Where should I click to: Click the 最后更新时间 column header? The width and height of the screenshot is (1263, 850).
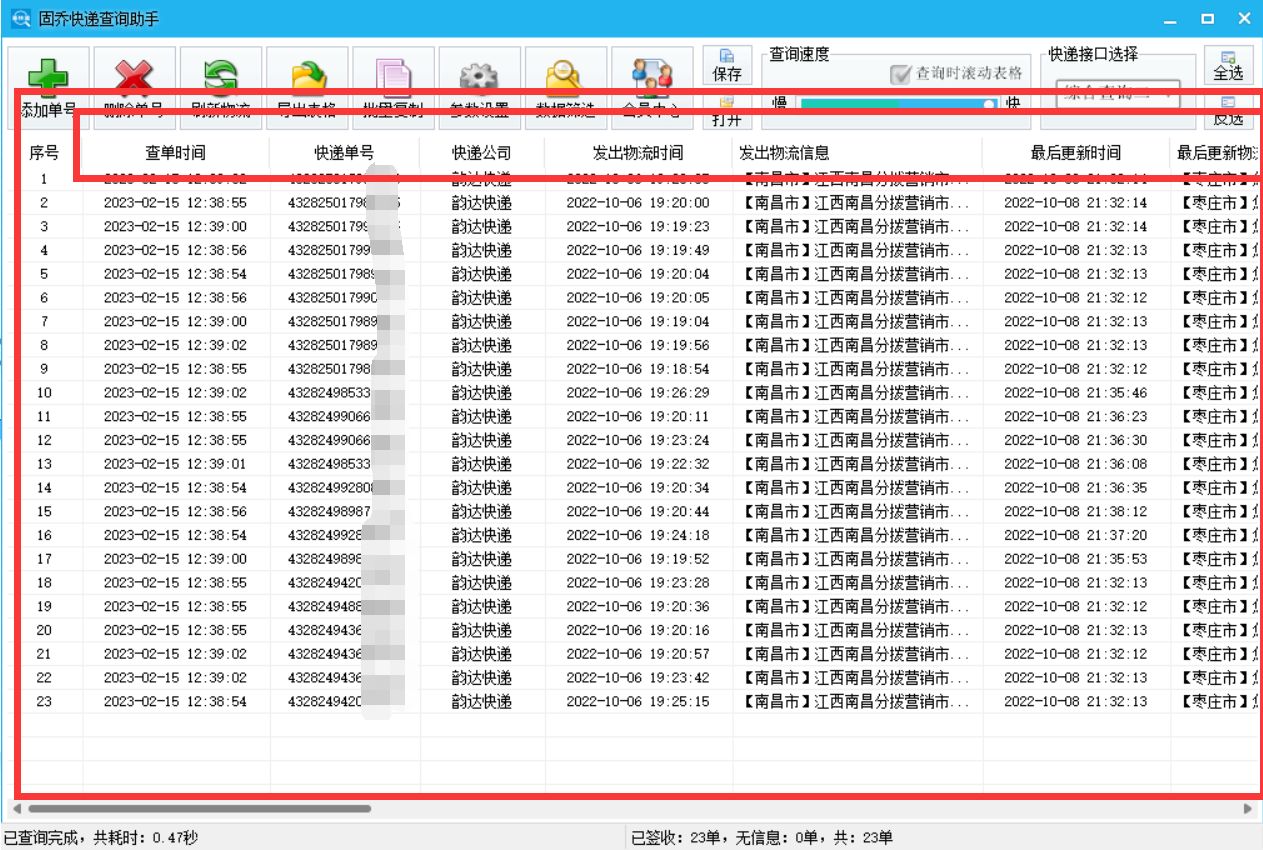click(1078, 152)
